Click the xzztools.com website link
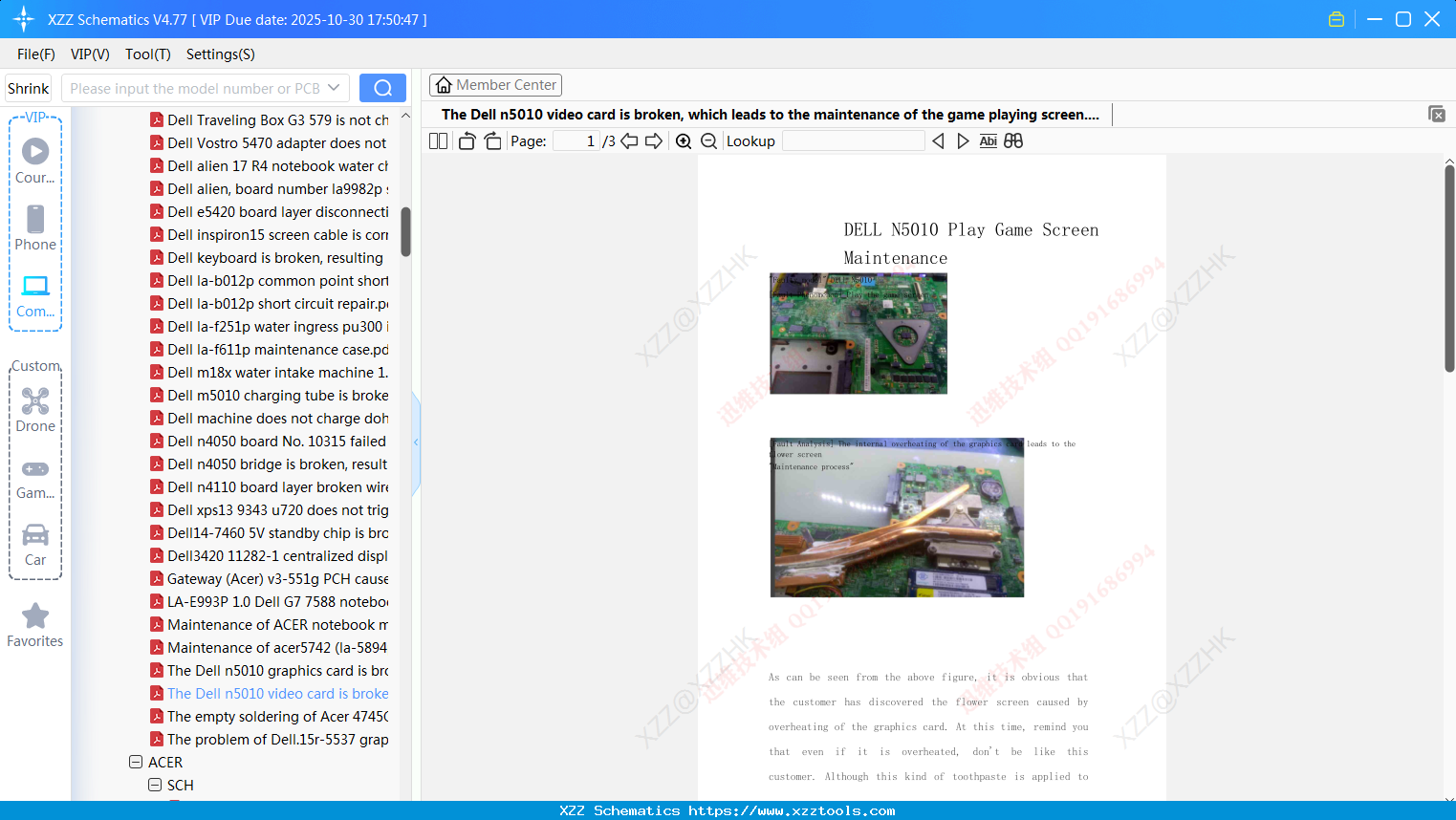This screenshot has height=820, width=1456. [792, 810]
